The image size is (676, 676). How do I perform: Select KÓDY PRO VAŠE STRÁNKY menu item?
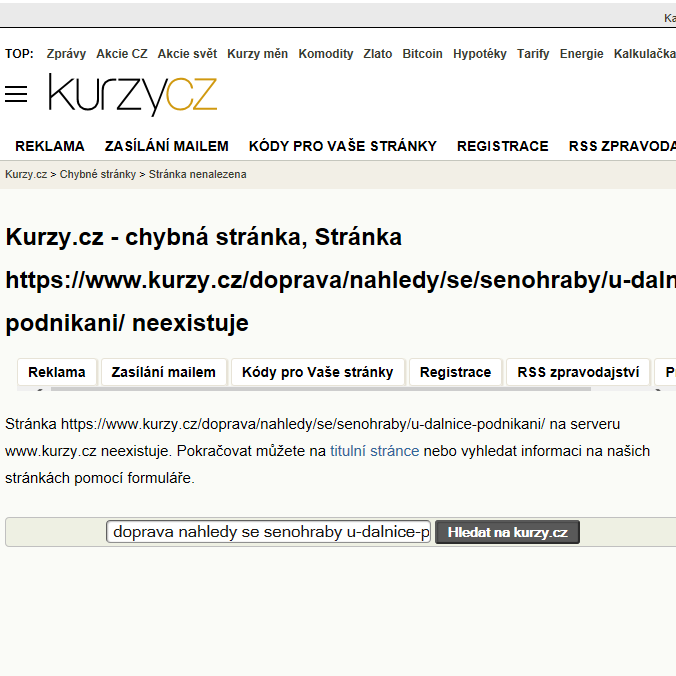343,146
